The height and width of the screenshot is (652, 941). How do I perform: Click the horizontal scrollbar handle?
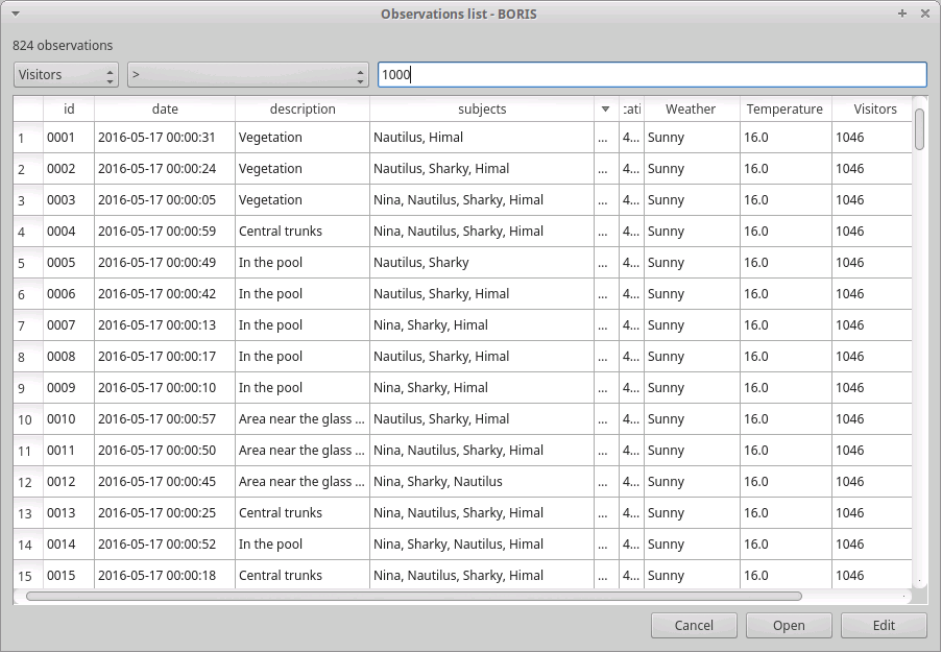(414, 596)
